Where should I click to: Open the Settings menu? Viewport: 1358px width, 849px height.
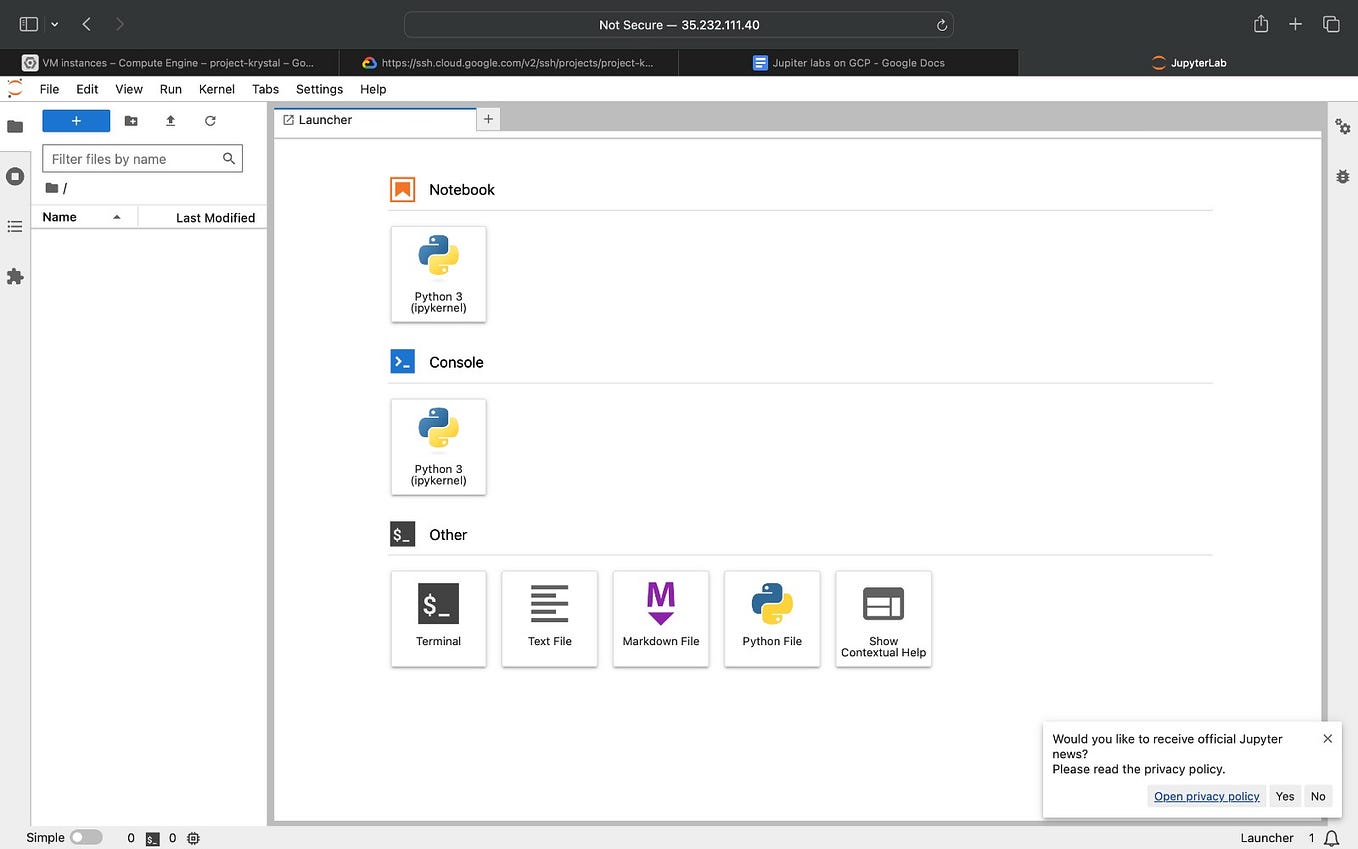pyautogui.click(x=319, y=89)
